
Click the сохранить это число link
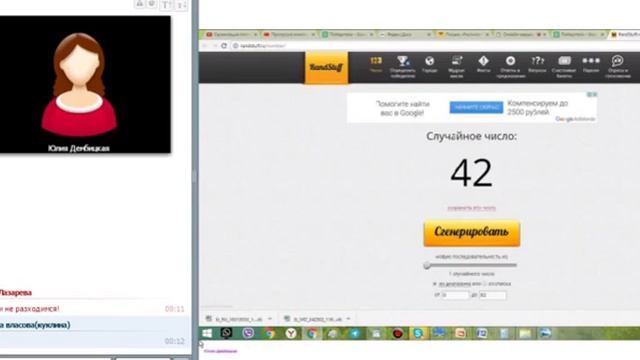tap(471, 208)
